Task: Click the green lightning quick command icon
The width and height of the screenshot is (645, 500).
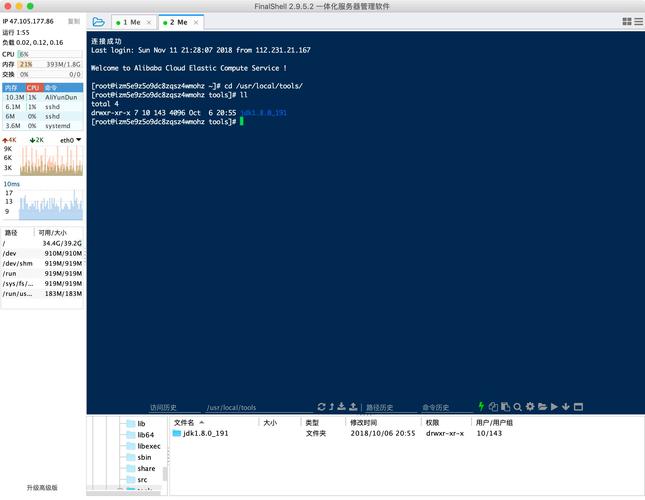Action: [481, 406]
